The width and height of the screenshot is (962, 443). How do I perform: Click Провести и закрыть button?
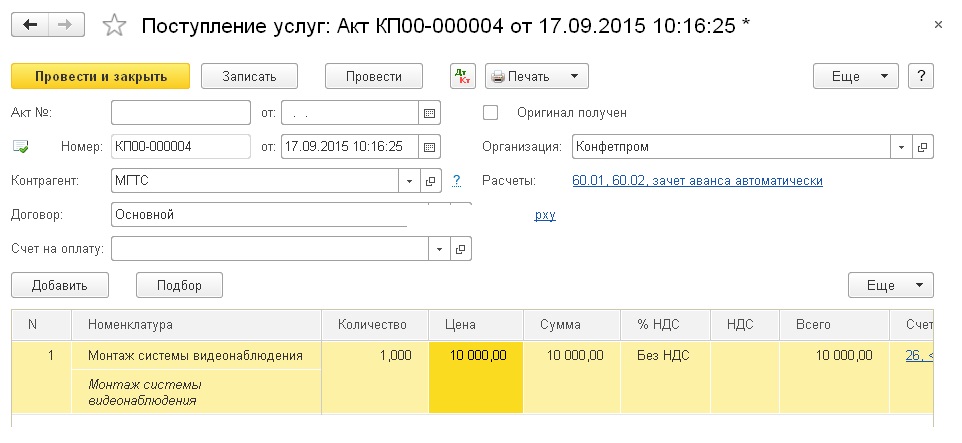pos(101,77)
